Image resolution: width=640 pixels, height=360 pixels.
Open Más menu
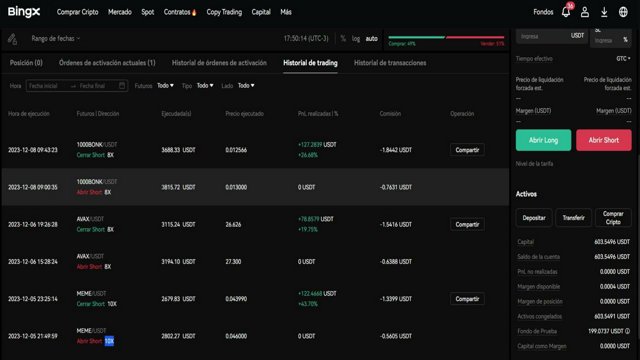coord(286,12)
